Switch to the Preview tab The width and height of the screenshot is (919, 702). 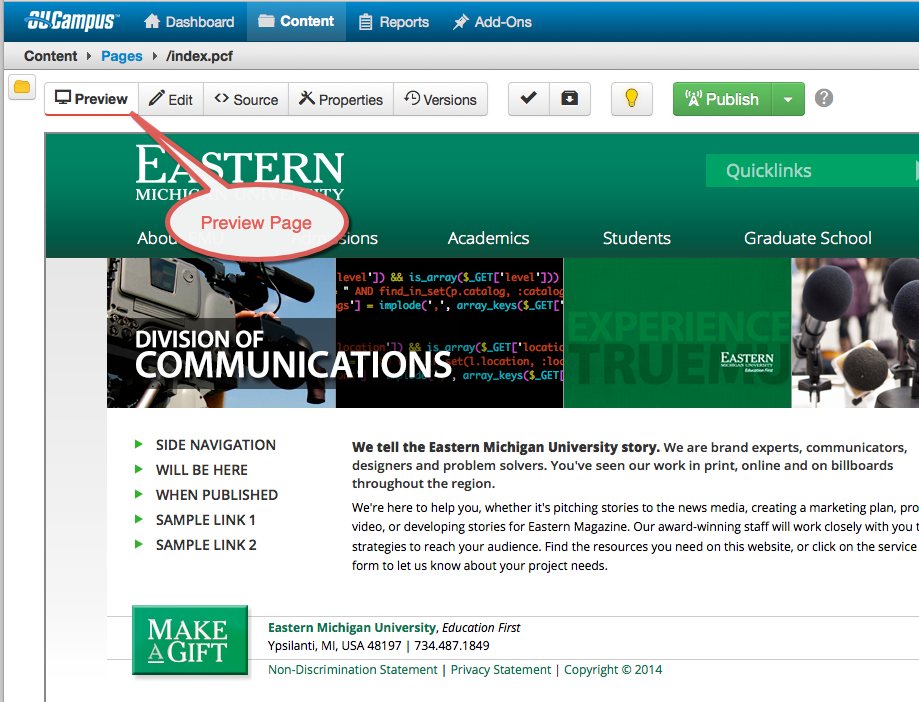click(91, 98)
